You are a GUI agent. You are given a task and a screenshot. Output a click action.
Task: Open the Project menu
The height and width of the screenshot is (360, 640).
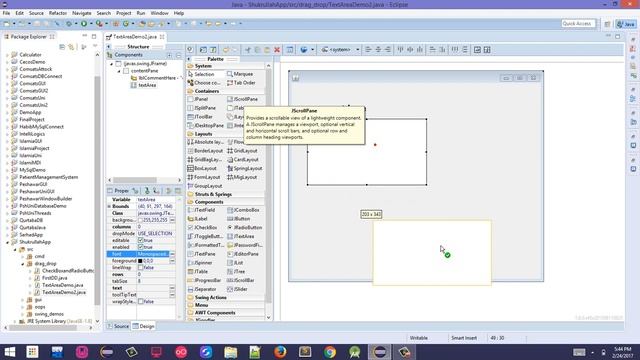(x=123, y=13)
